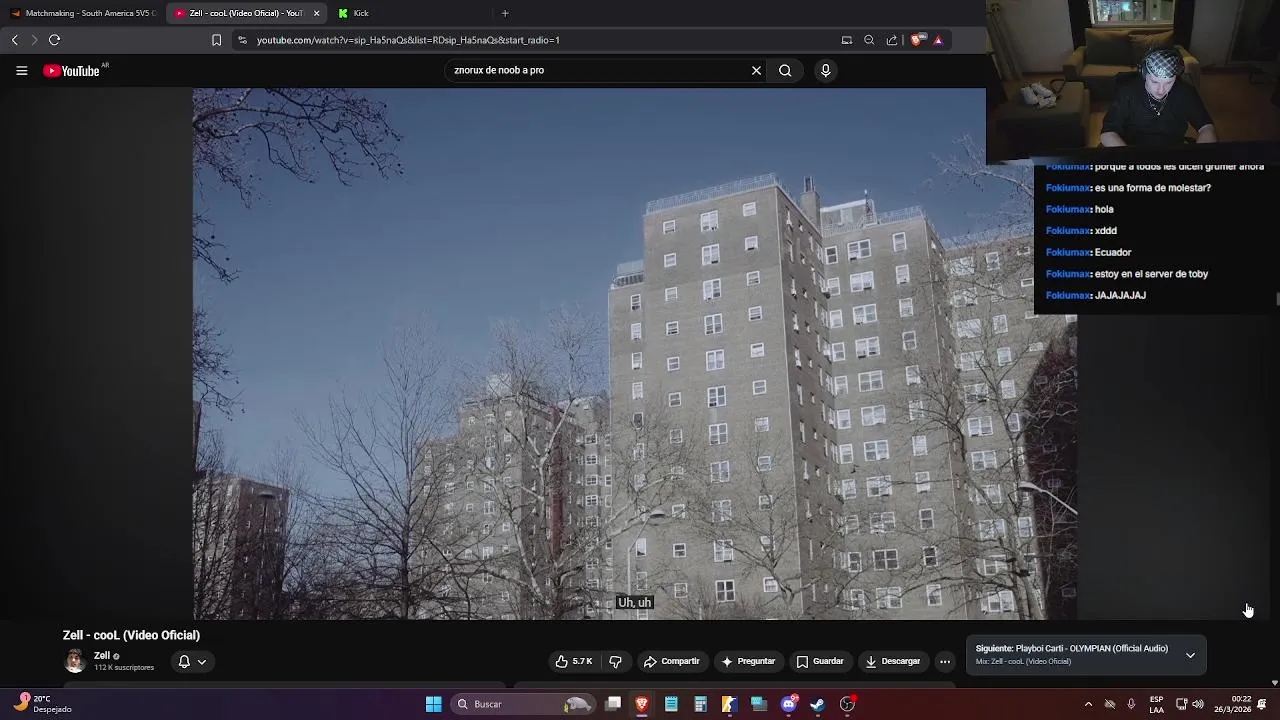Screen dimensions: 1280x720
Task: Open Steam from the taskbar
Action: click(x=817, y=704)
